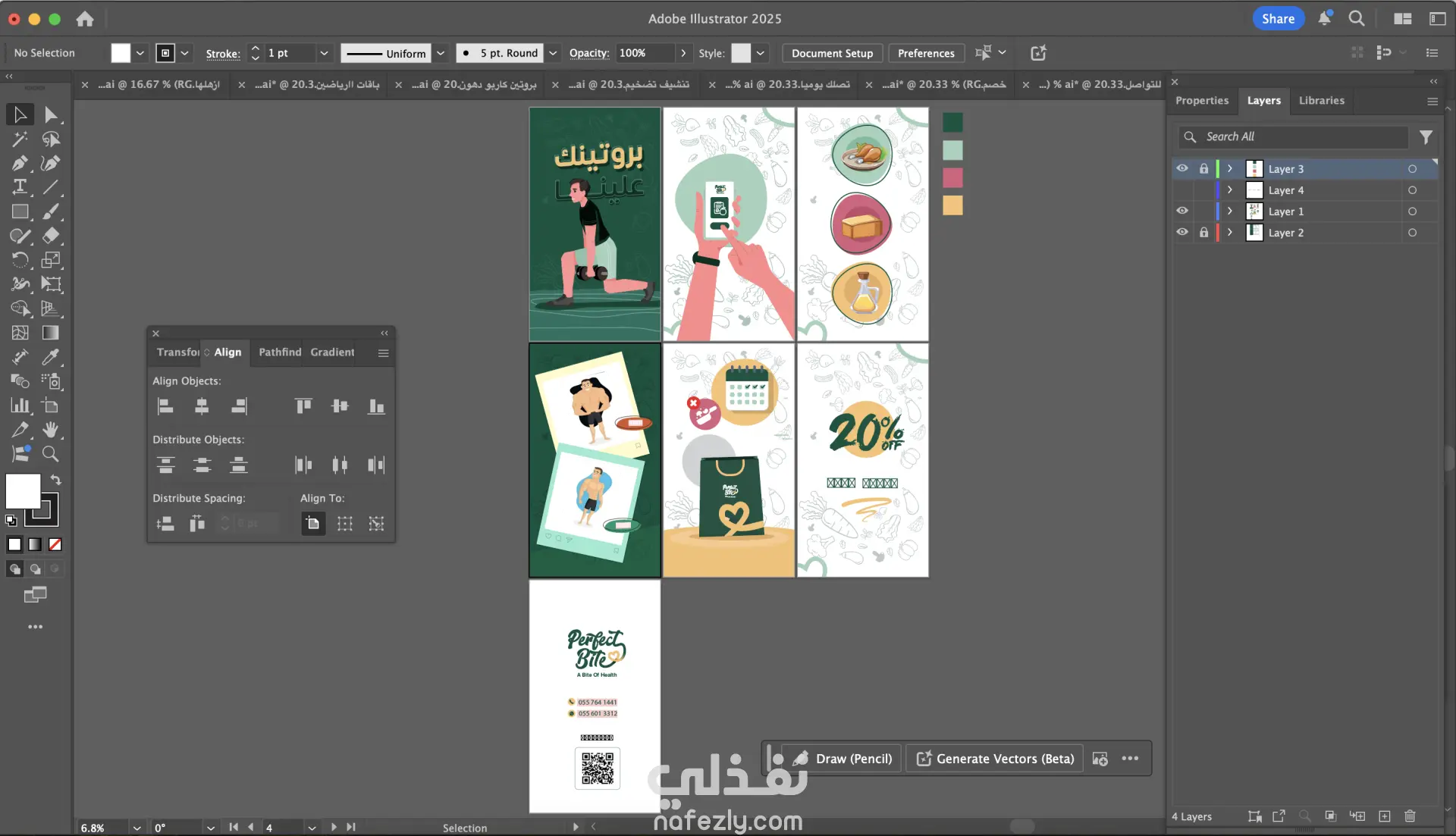This screenshot has height=836, width=1456.
Task: Open the Pathfinder panel tab
Action: coord(280,352)
